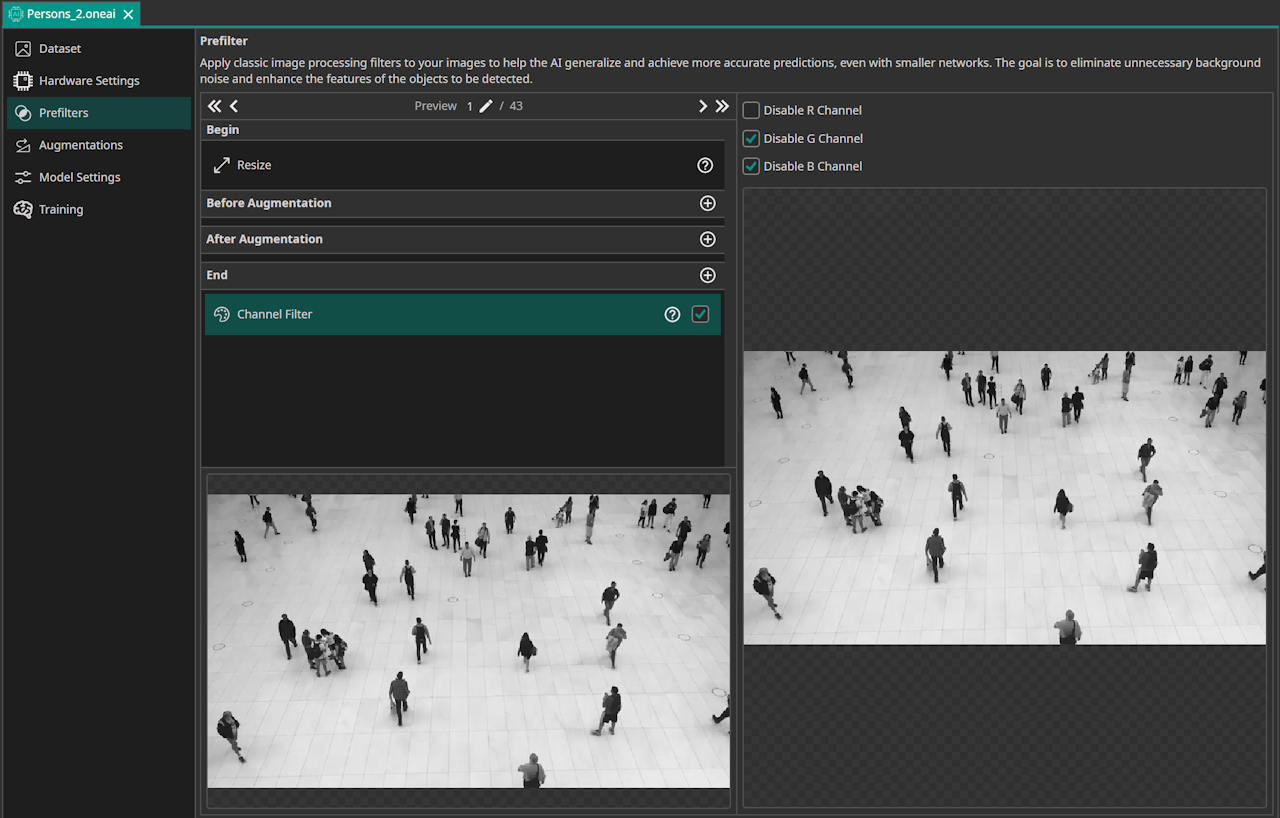Open the Augmentations page
This screenshot has height=818, width=1280.
tap(20, 145)
